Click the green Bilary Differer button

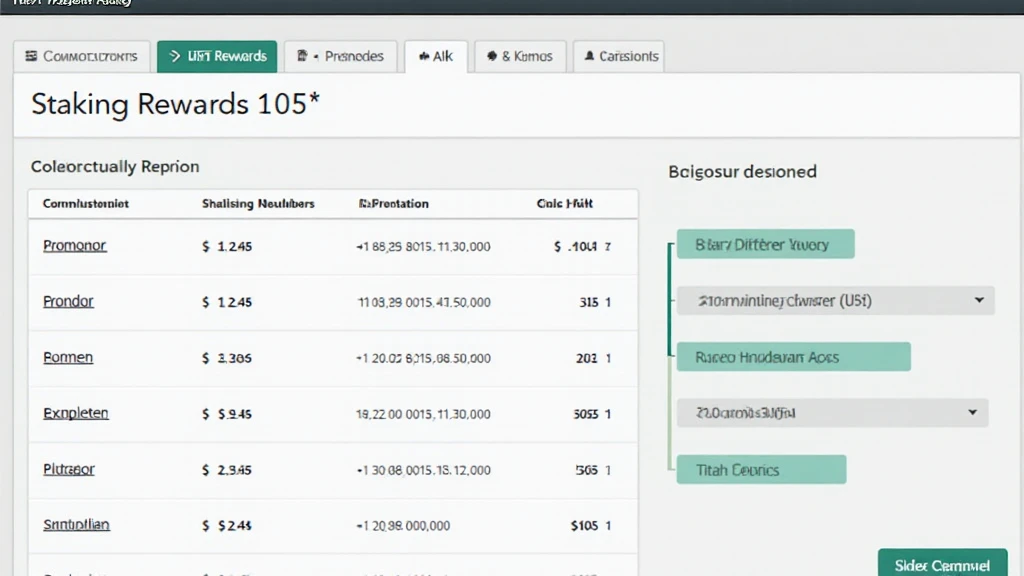point(765,244)
